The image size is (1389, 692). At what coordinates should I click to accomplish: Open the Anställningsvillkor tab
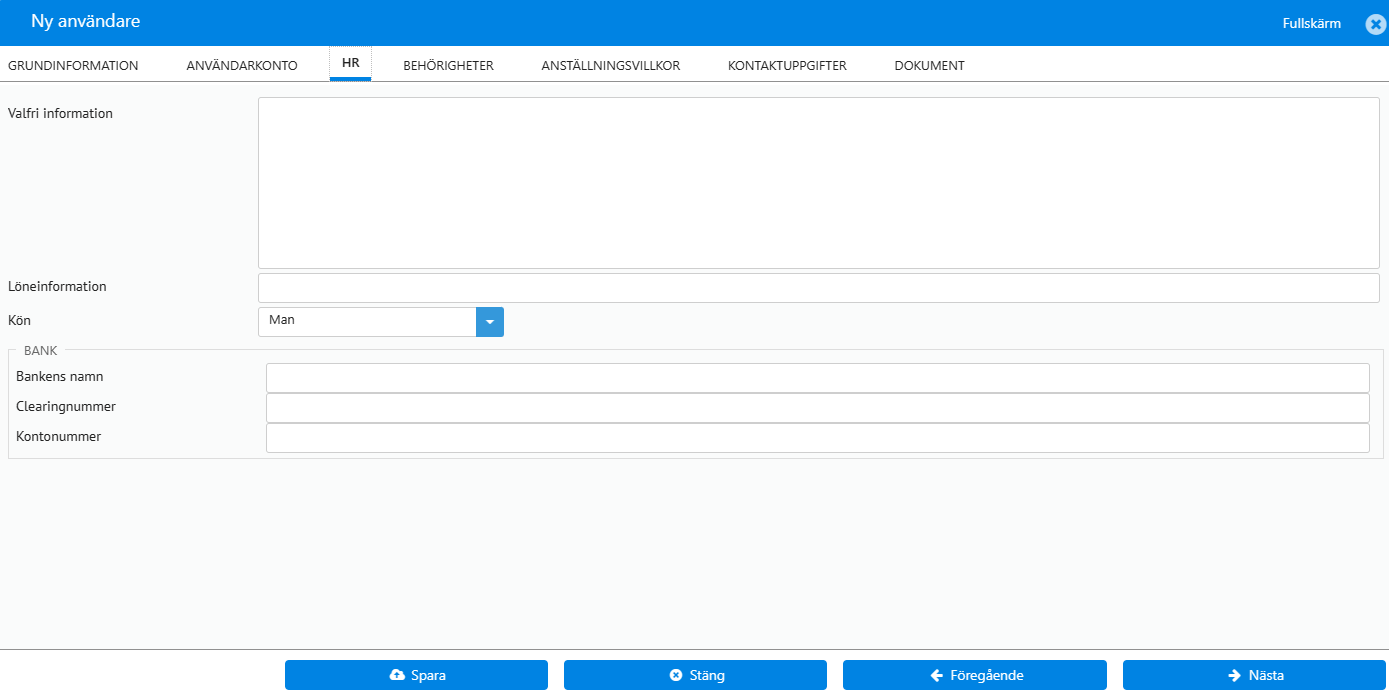coord(611,66)
